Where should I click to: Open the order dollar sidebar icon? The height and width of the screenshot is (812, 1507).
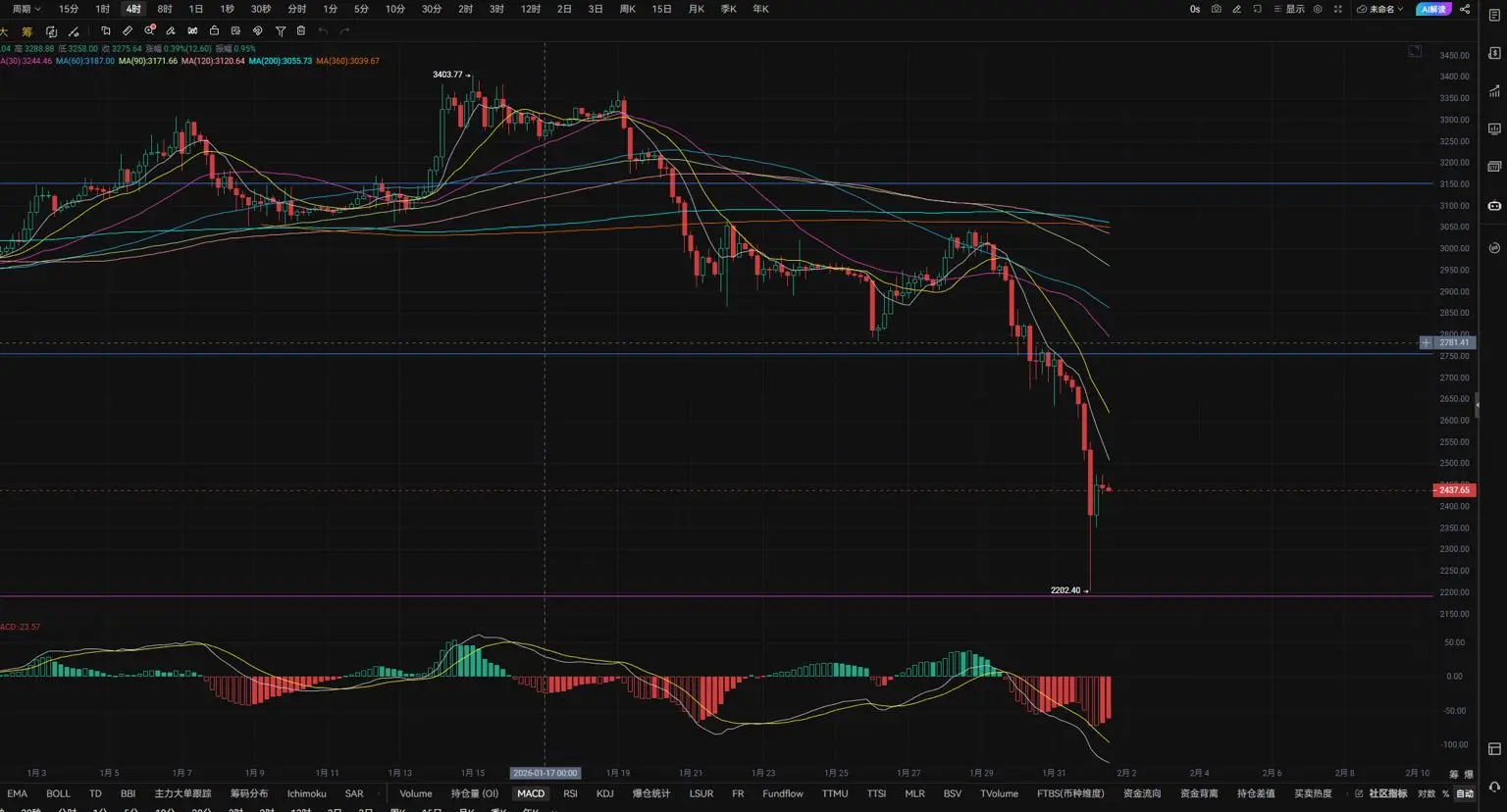[x=1494, y=52]
